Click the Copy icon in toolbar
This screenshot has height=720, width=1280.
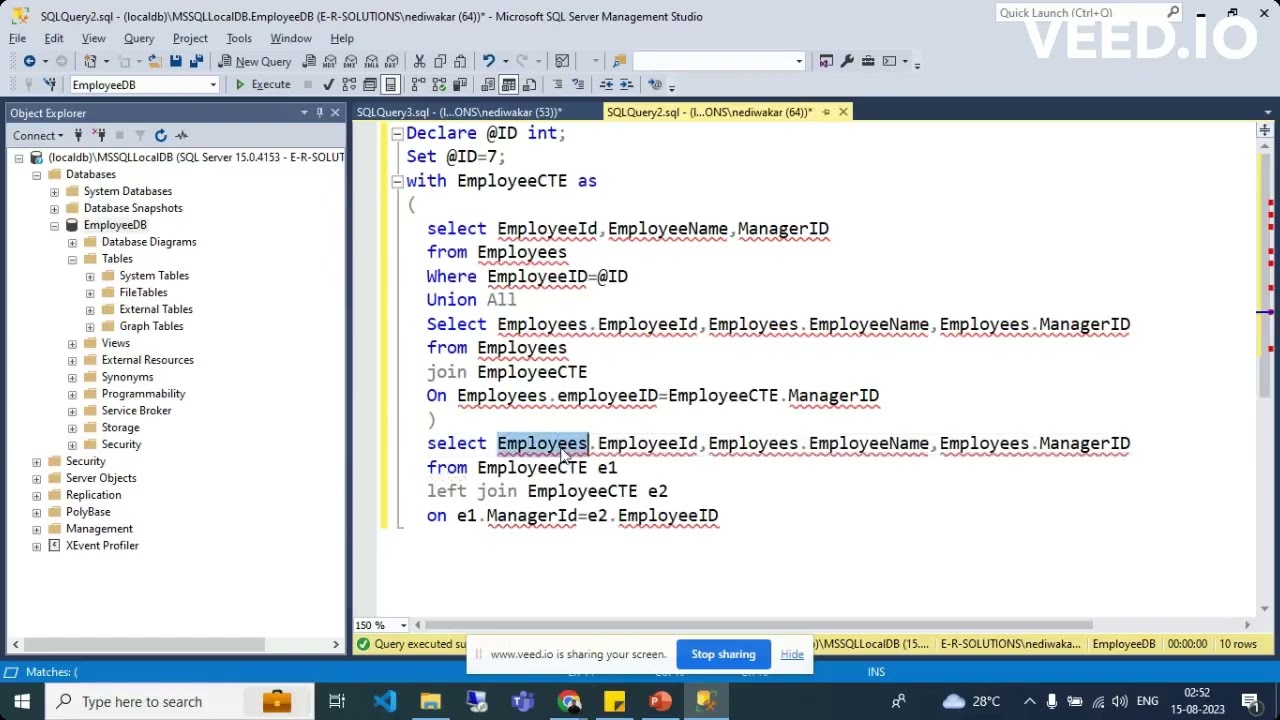click(x=440, y=61)
